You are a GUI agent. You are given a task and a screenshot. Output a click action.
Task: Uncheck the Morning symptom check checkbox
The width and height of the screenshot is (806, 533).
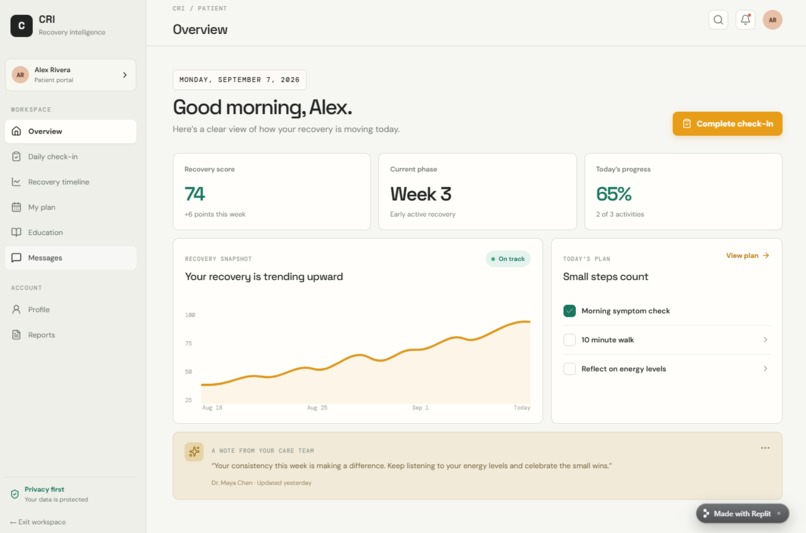569,311
